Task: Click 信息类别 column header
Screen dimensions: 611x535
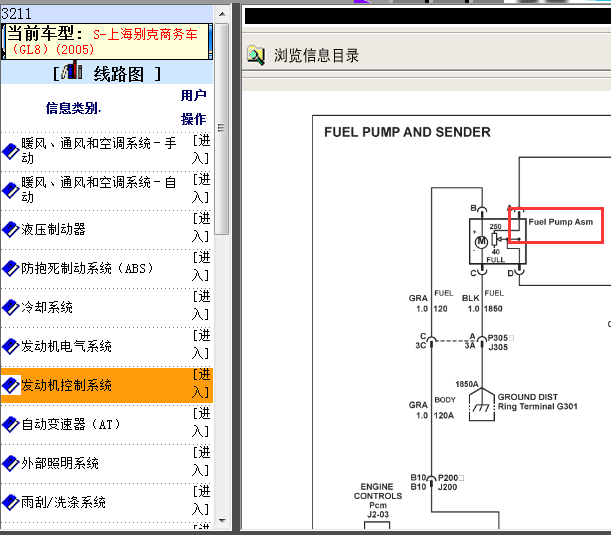Action: [73, 108]
